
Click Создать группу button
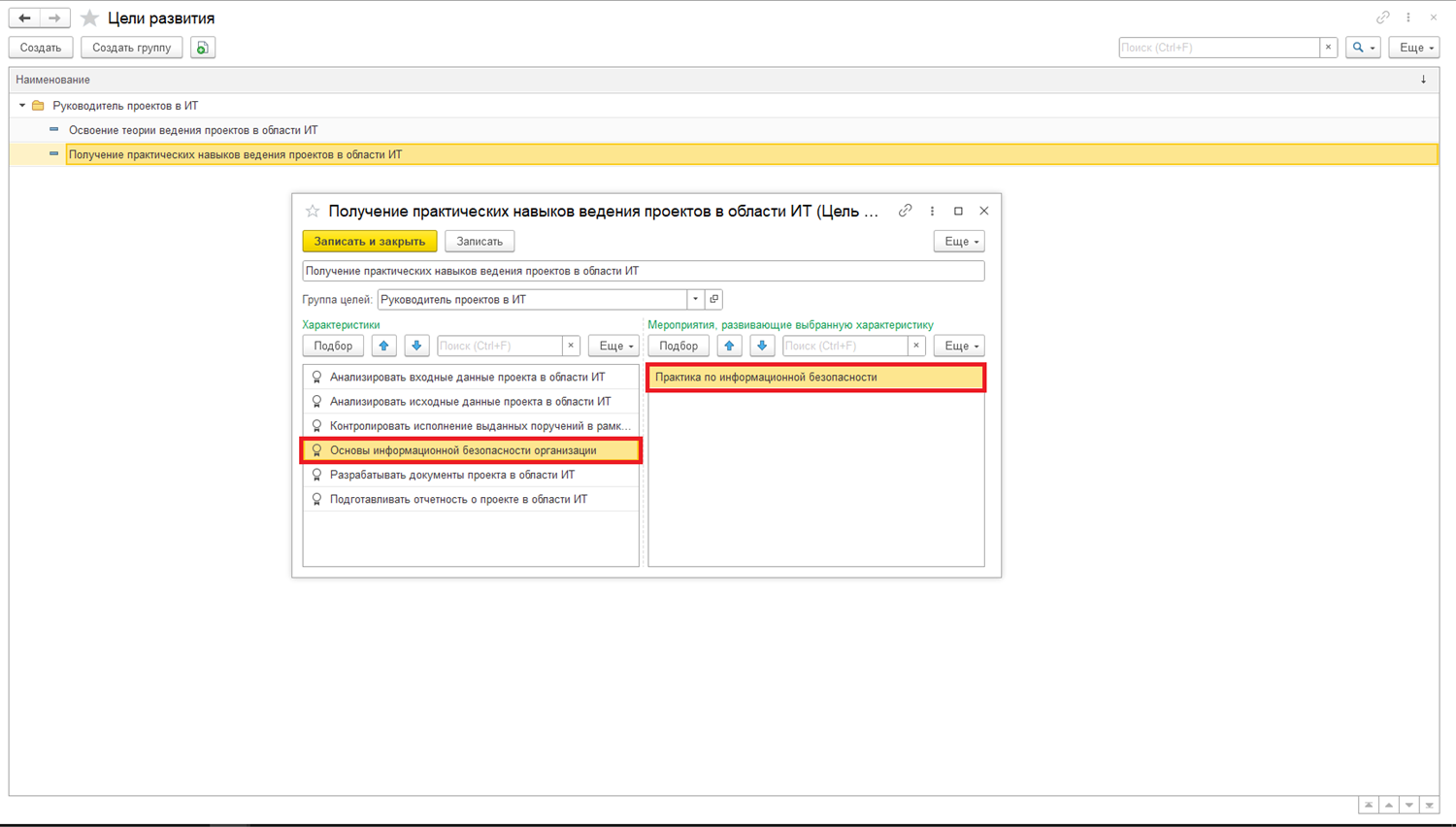pyautogui.click(x=132, y=48)
